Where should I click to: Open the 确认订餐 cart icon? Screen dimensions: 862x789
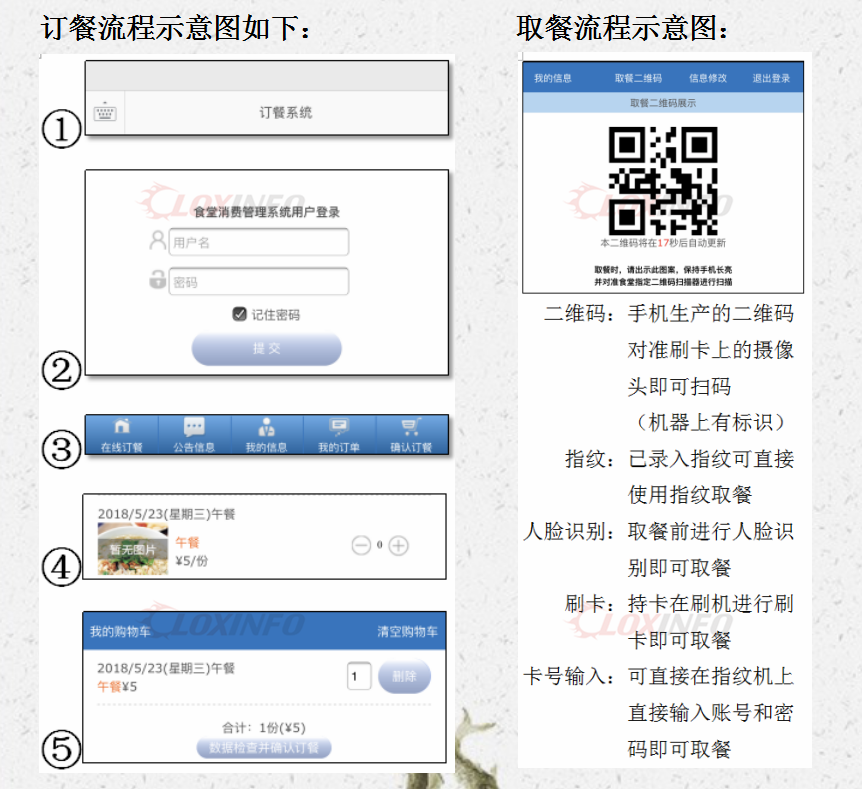[411, 435]
